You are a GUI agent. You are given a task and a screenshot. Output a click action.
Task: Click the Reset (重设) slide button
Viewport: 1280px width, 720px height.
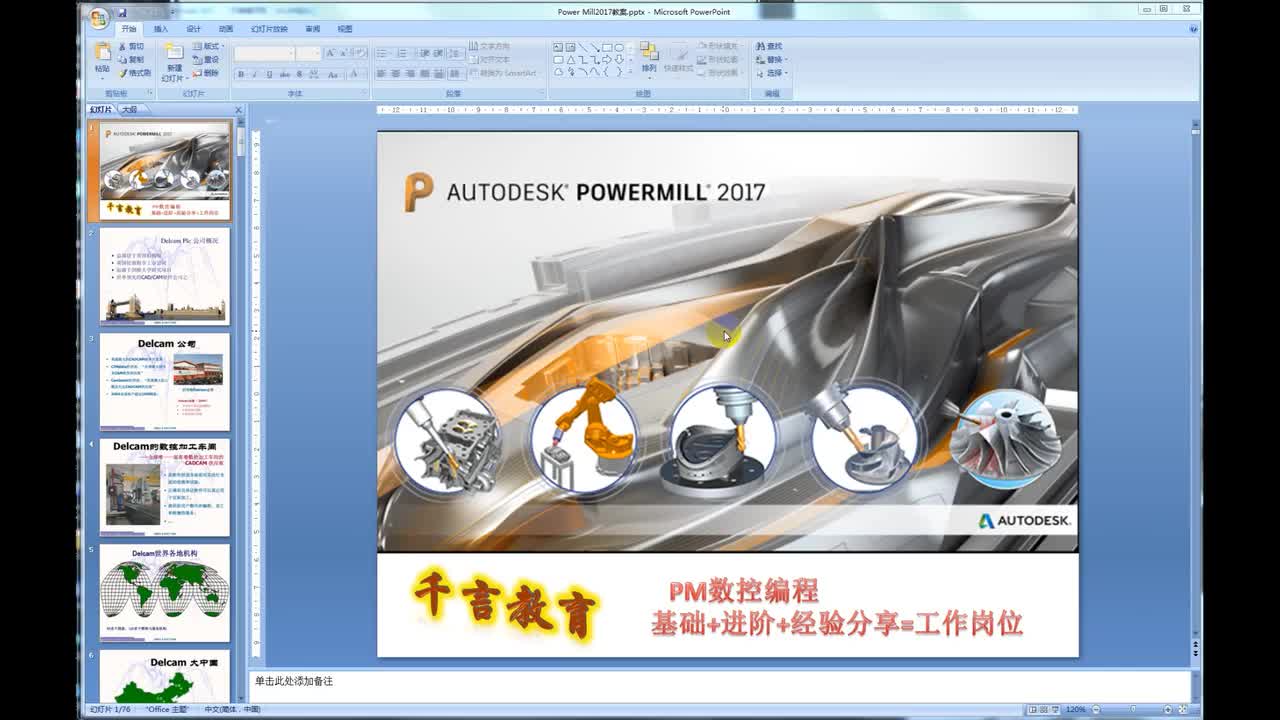point(206,59)
